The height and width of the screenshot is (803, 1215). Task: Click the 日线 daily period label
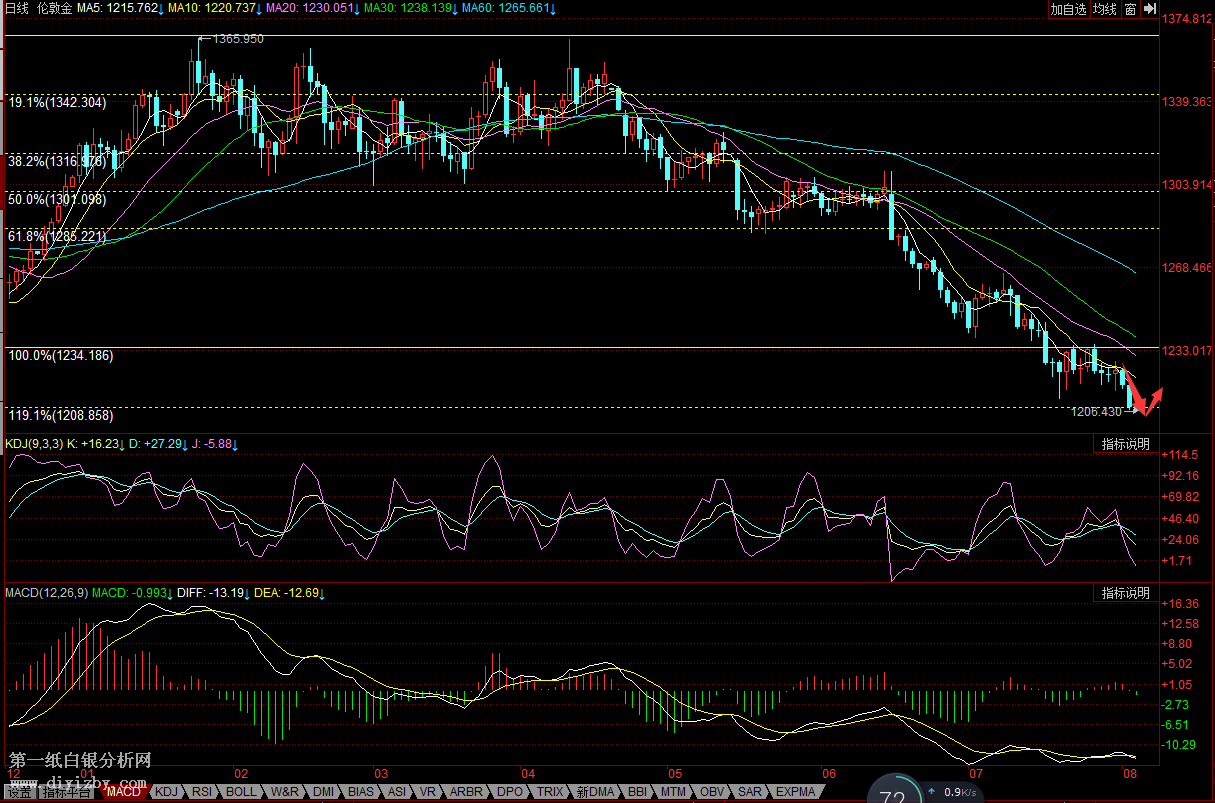[x=17, y=8]
